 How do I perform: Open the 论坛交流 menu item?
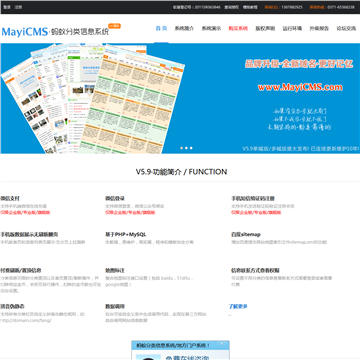pyautogui.click(x=346, y=28)
